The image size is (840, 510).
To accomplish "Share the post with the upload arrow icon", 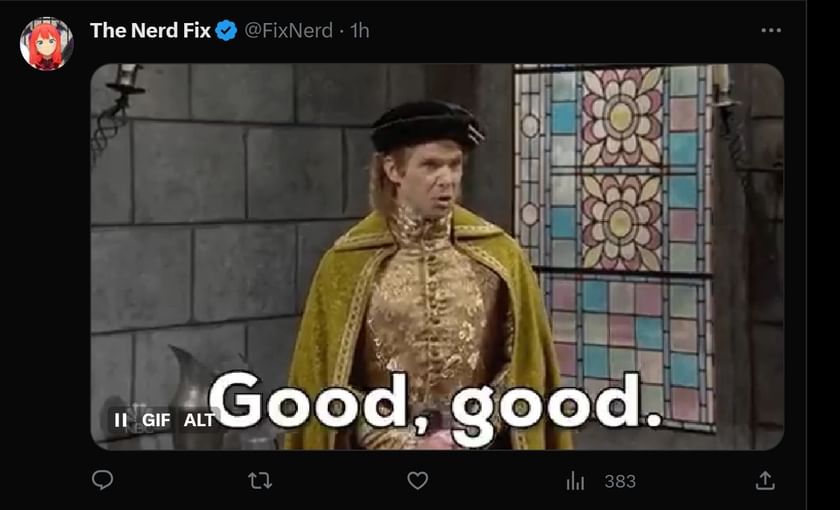I will (x=765, y=481).
